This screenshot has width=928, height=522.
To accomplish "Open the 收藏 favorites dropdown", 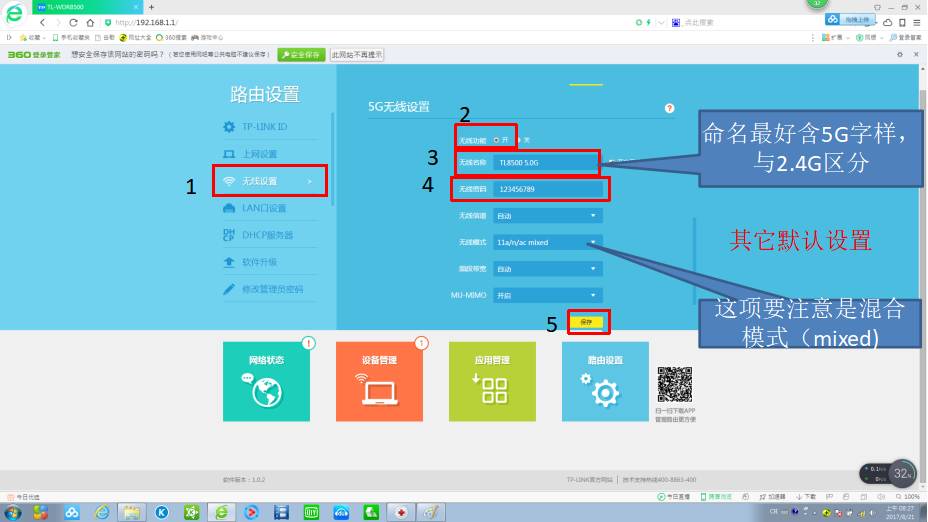I will pos(33,38).
